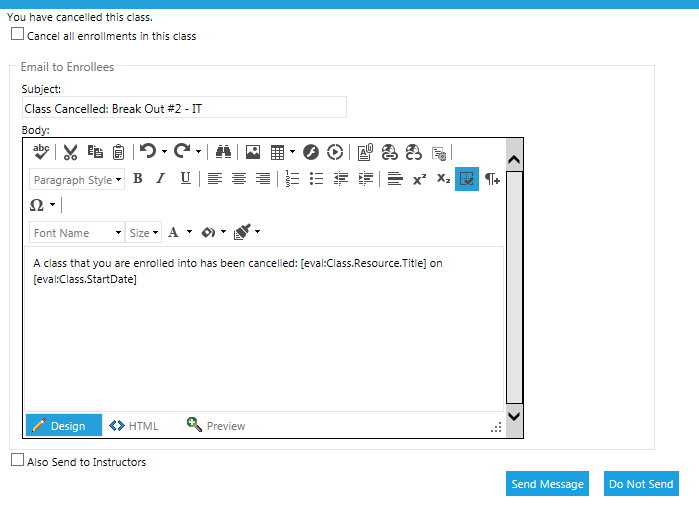Screen dimensions: 699x515
Task: Switch to the HTML tab
Action: point(134,426)
